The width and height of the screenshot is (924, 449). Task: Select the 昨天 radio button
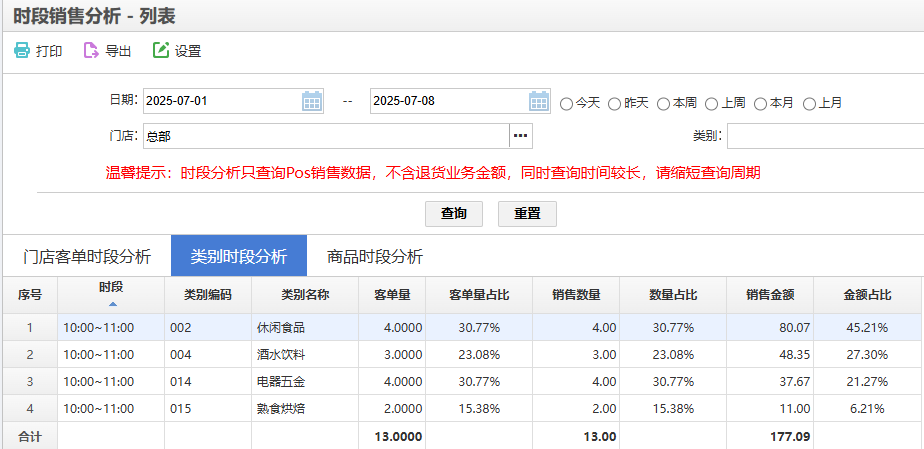[x=615, y=104]
